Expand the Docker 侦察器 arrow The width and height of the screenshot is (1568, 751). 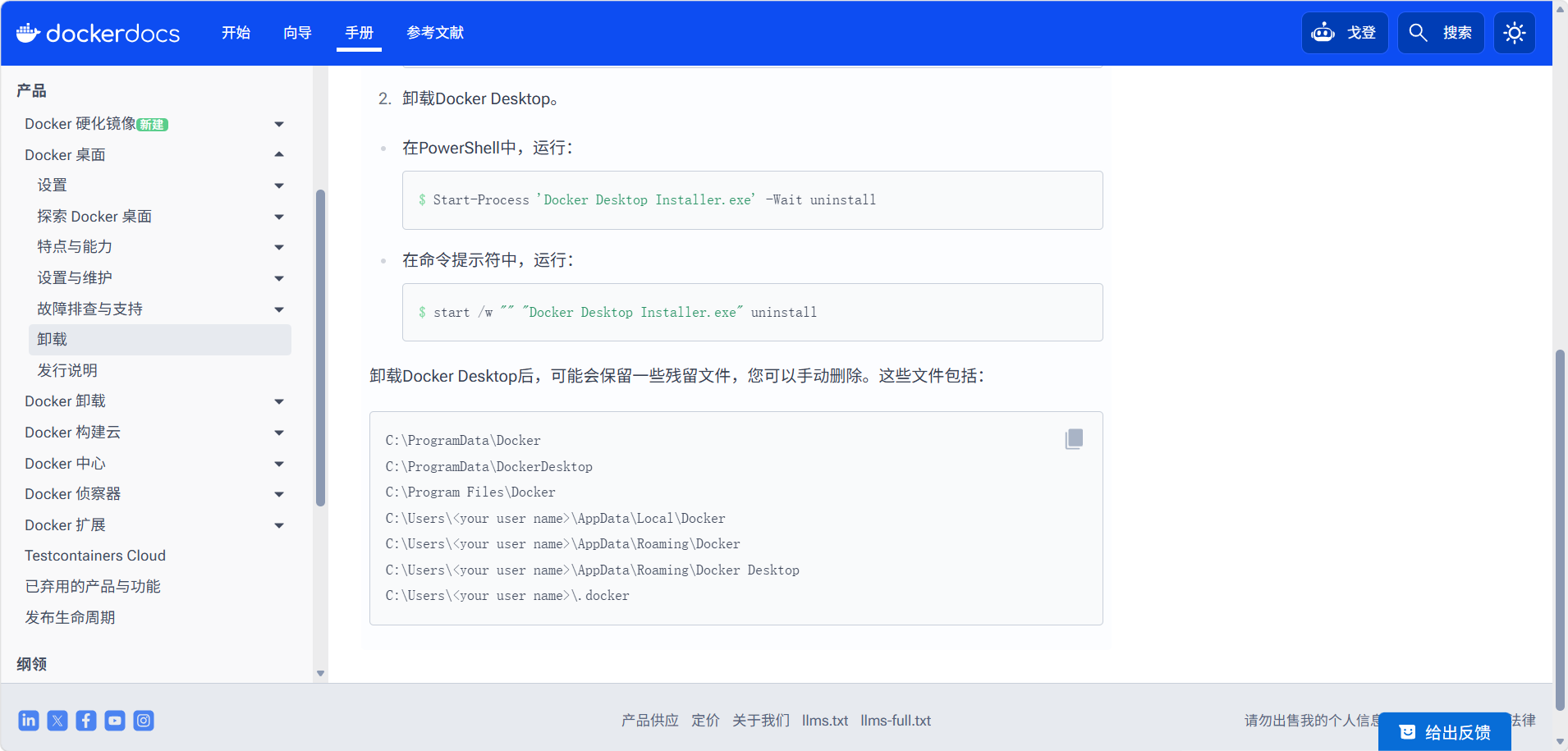(279, 494)
